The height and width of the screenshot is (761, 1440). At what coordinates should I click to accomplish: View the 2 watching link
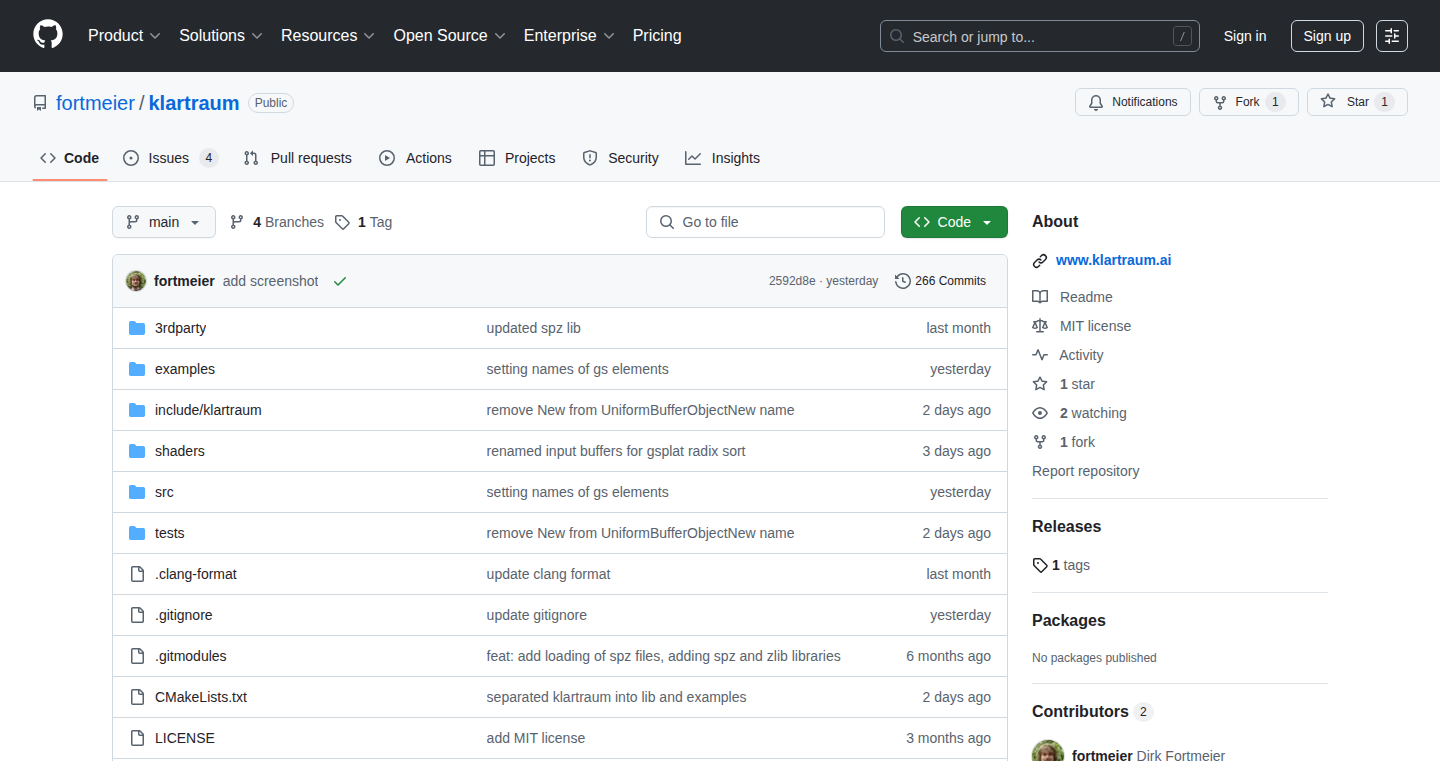pyautogui.click(x=1080, y=413)
